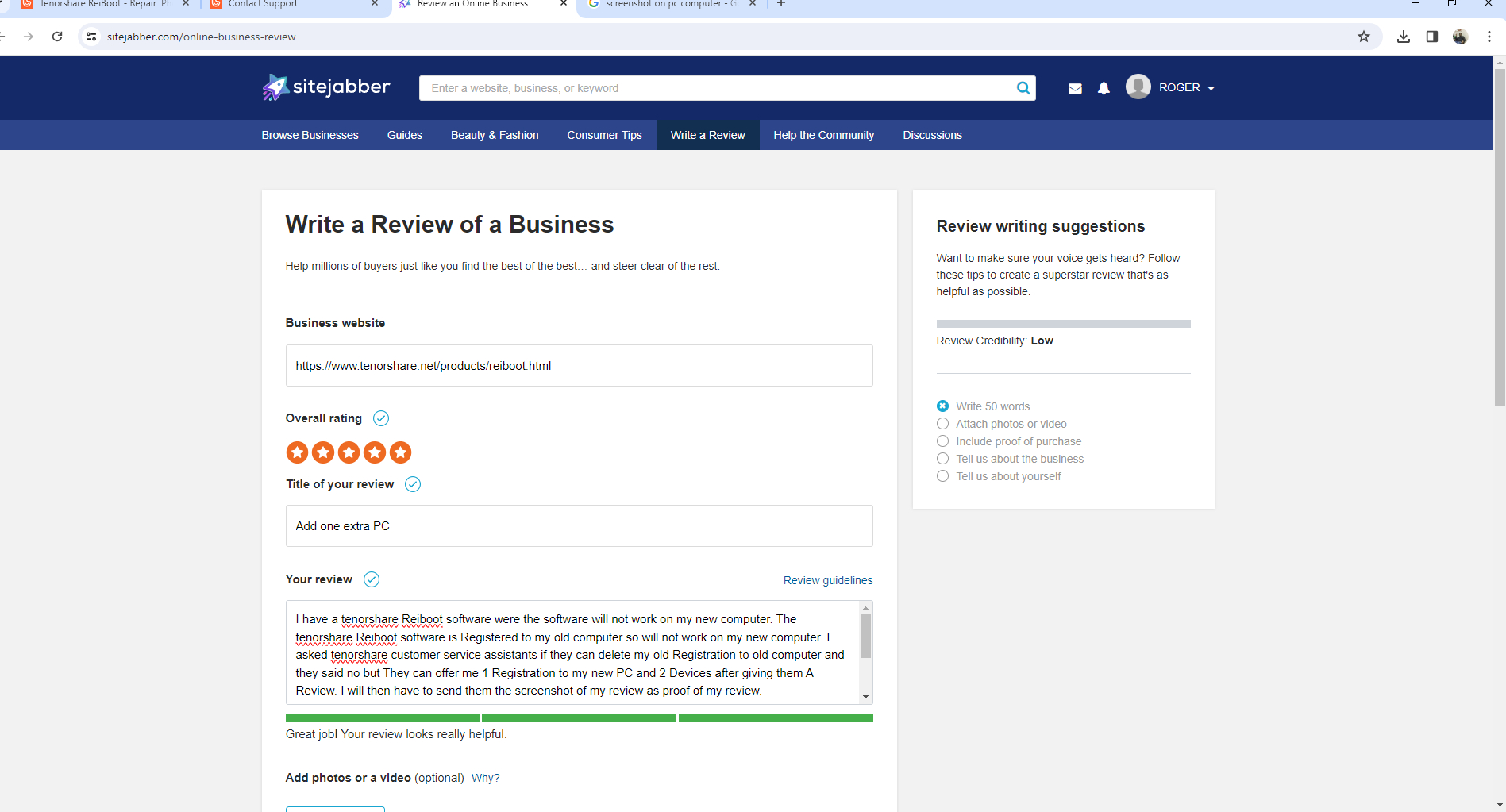
Task: Click the Why? link beside Add photos
Action: pos(485,778)
